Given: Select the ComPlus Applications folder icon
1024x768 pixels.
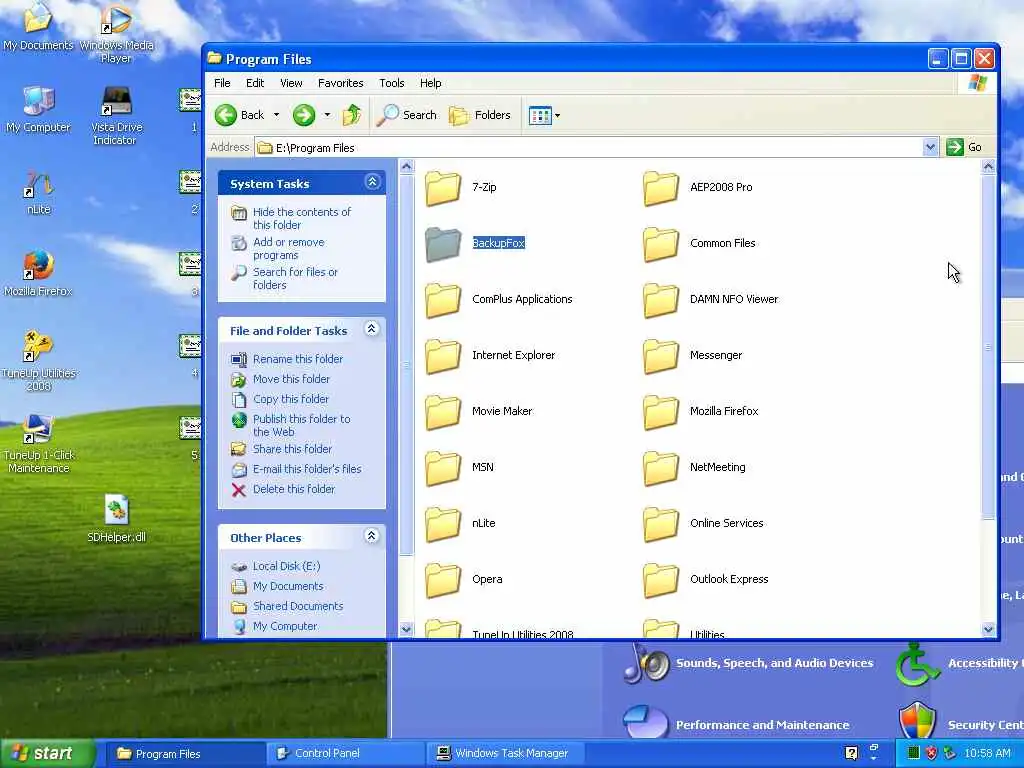Looking at the screenshot, I should 443,300.
